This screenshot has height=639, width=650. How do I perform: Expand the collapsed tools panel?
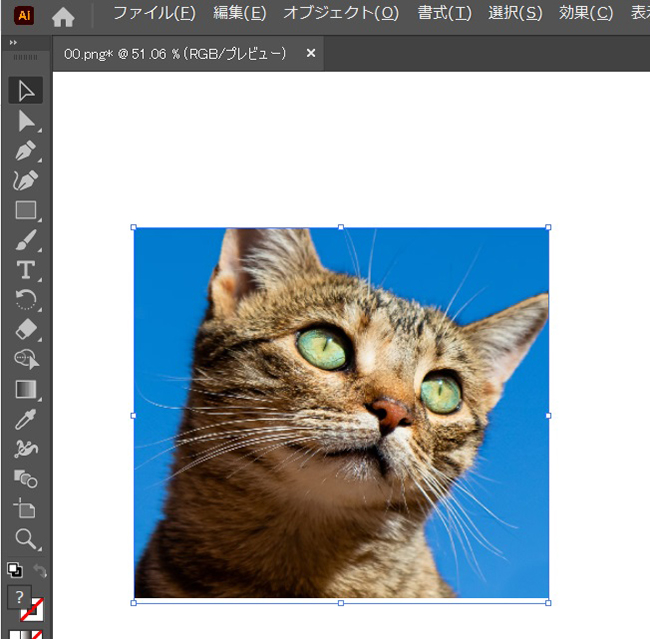click(x=12, y=44)
